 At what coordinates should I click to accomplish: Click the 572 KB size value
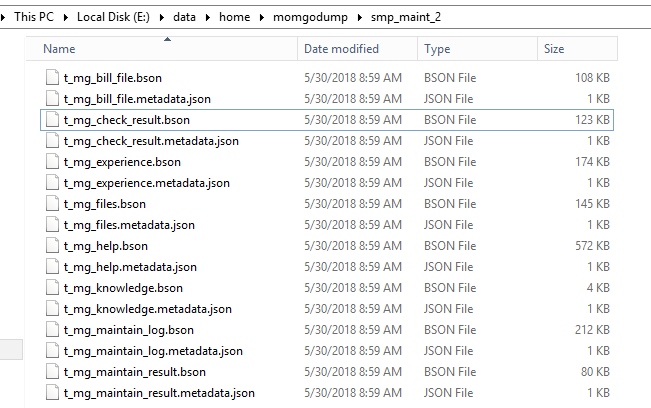pyautogui.click(x=592, y=246)
